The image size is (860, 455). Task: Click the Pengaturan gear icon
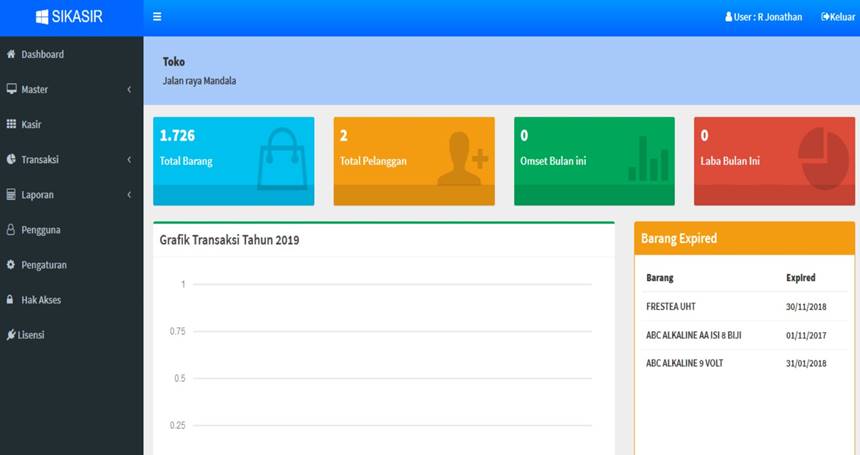pos(11,265)
